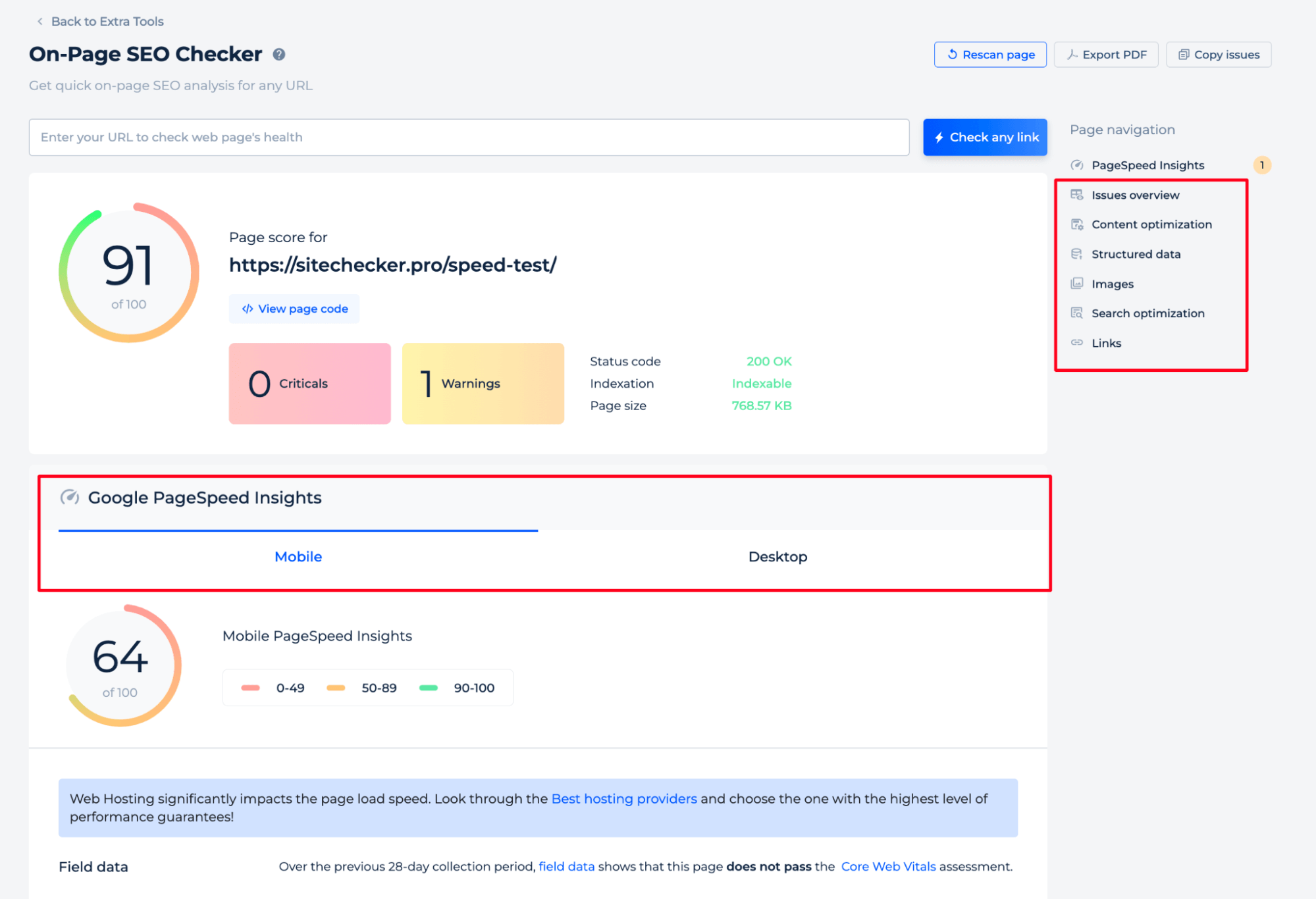Click the Page navigation heading
The image size is (1316, 899).
pyautogui.click(x=1122, y=130)
